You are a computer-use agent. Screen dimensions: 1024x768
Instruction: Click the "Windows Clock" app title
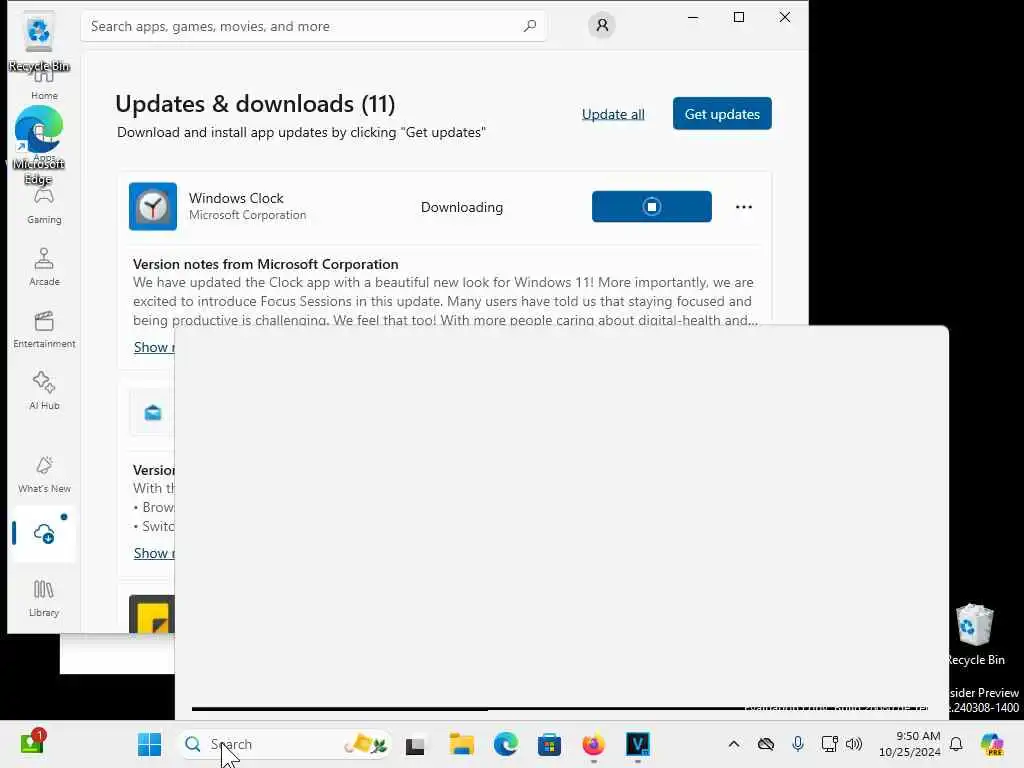pyautogui.click(x=236, y=198)
